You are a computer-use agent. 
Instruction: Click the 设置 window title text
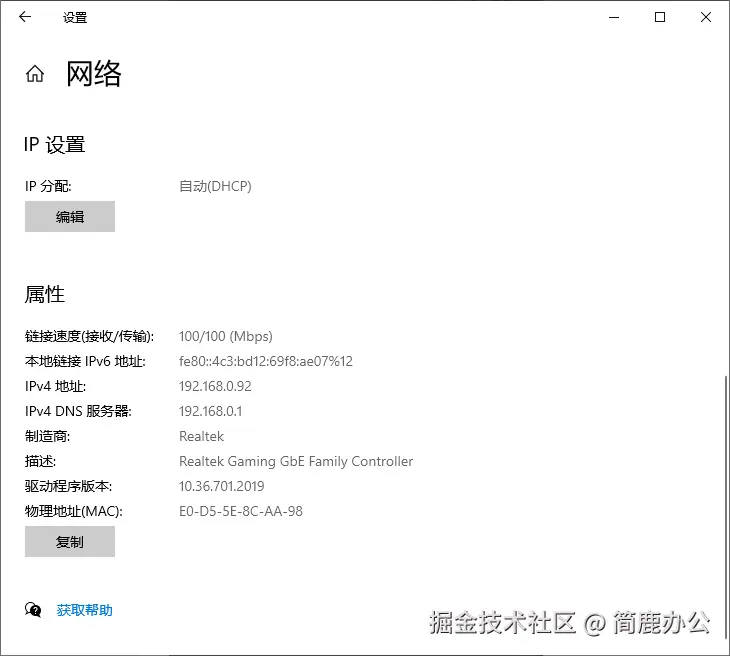click(75, 18)
